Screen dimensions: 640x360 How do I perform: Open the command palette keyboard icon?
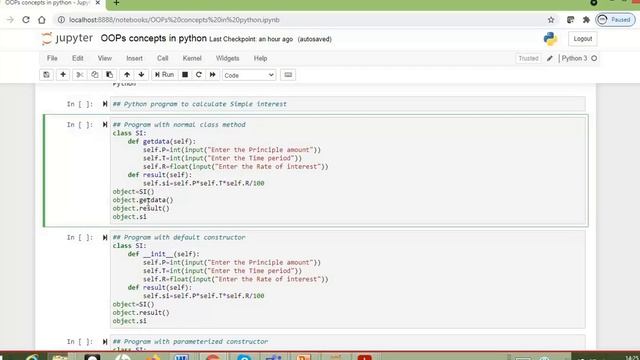coord(288,75)
